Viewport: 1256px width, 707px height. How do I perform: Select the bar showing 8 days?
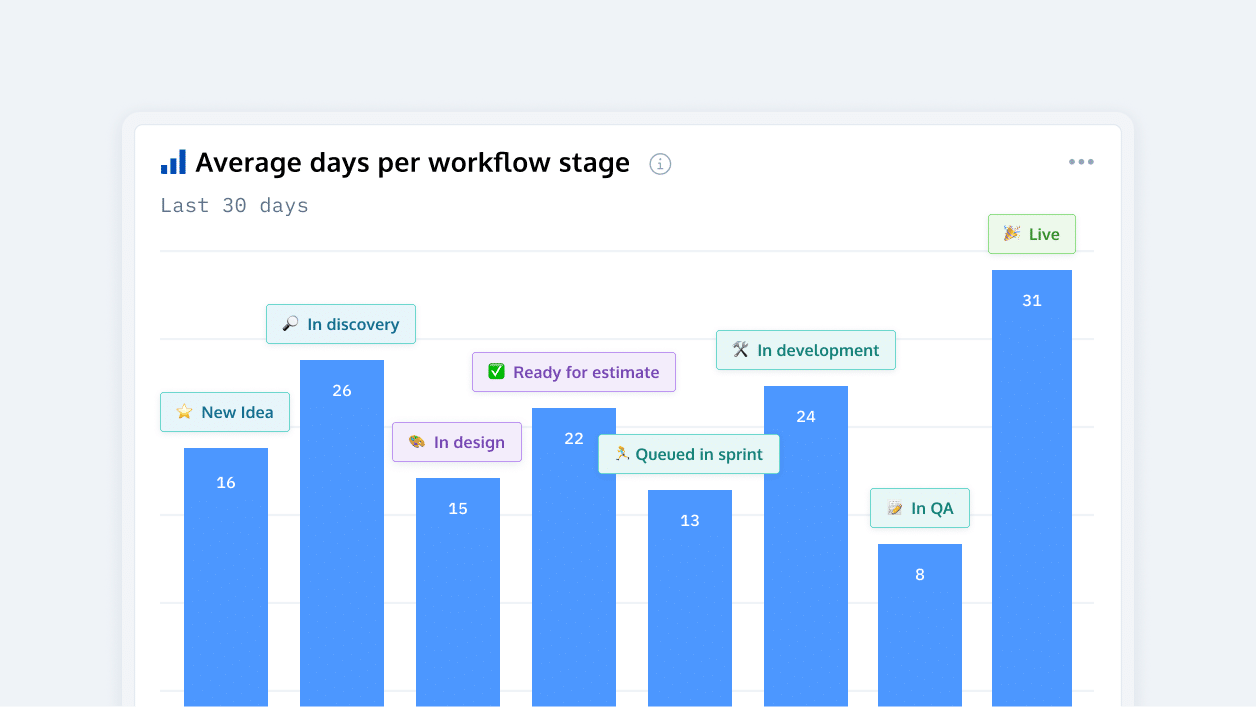click(x=920, y=625)
